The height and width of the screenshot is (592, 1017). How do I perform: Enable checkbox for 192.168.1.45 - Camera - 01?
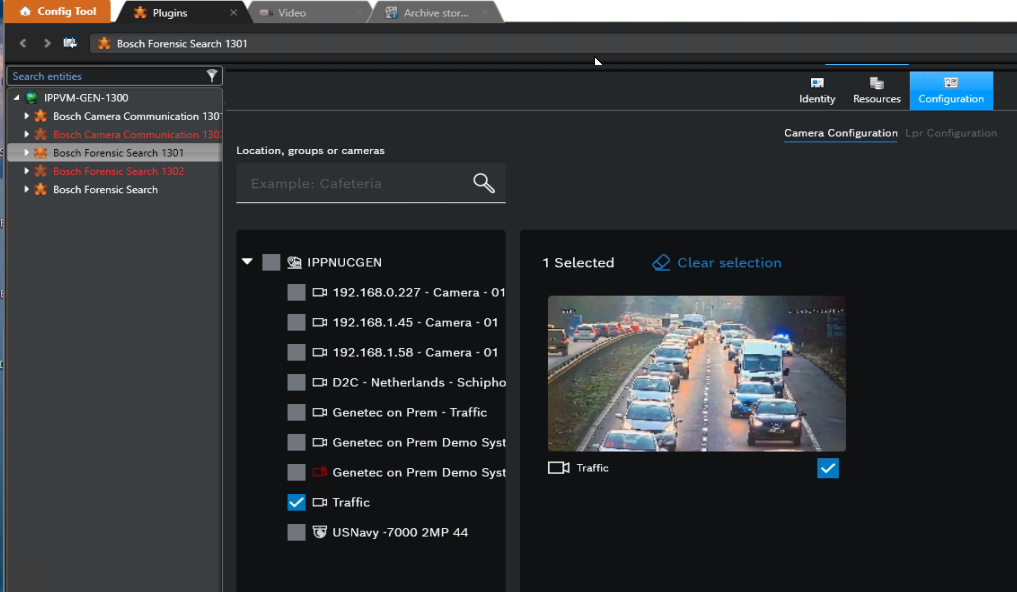[296, 322]
